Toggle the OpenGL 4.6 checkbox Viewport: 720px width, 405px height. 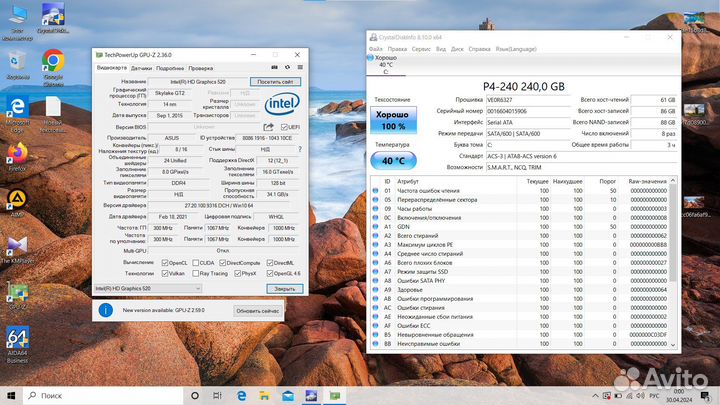tap(270, 273)
